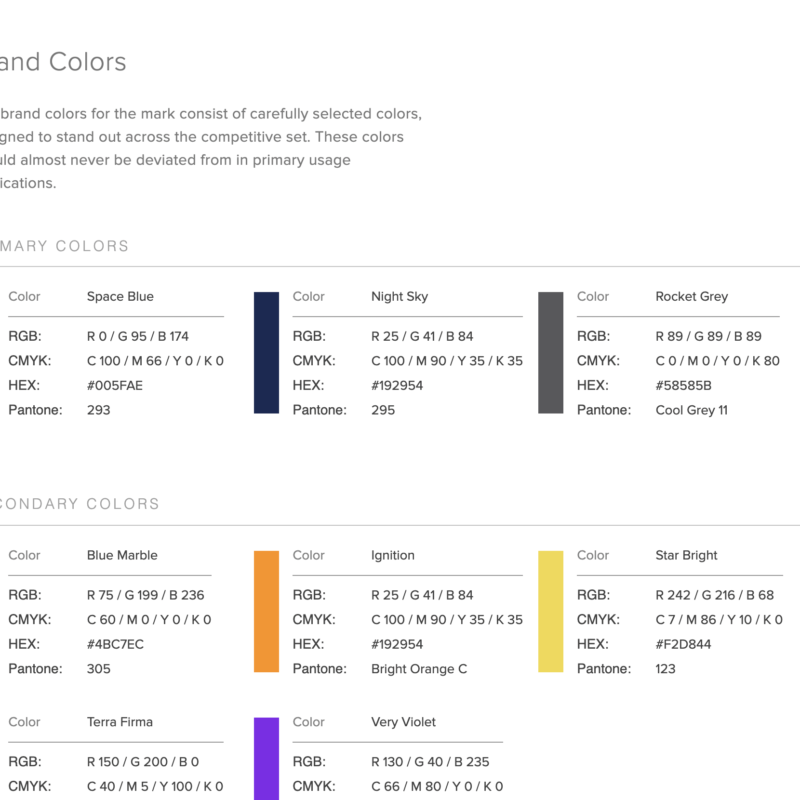Click Night Sky CMYK C 100 / M 90 / Y 35 / K 35
Screen dimensions: 800x800
tap(447, 361)
